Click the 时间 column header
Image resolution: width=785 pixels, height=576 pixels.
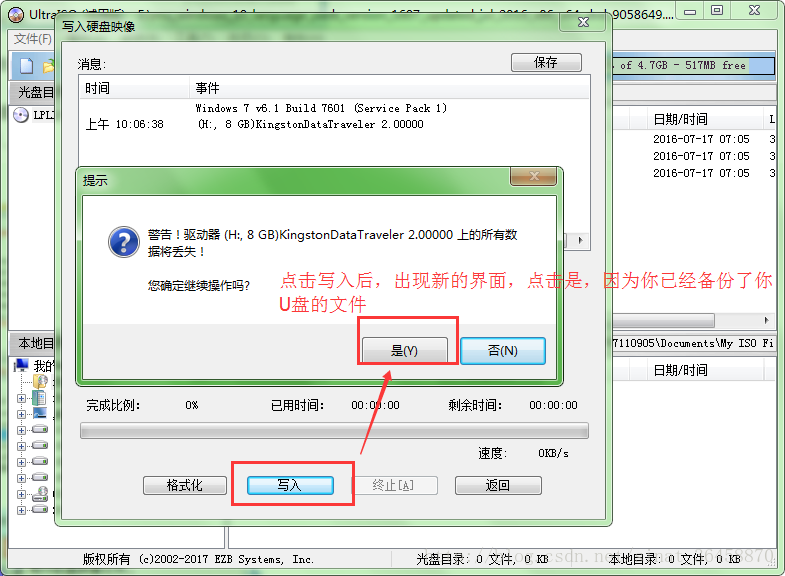(134, 89)
